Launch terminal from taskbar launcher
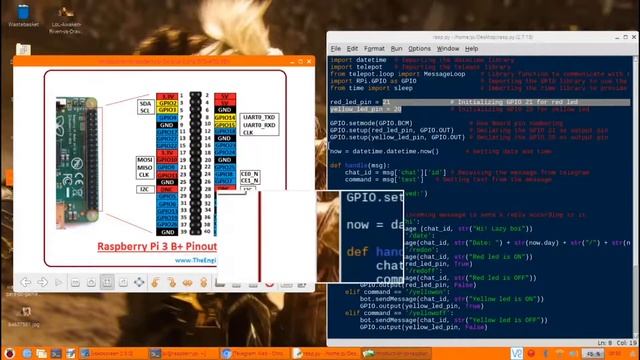Image resolution: width=640 pixels, height=360 pixels. [x=56, y=353]
